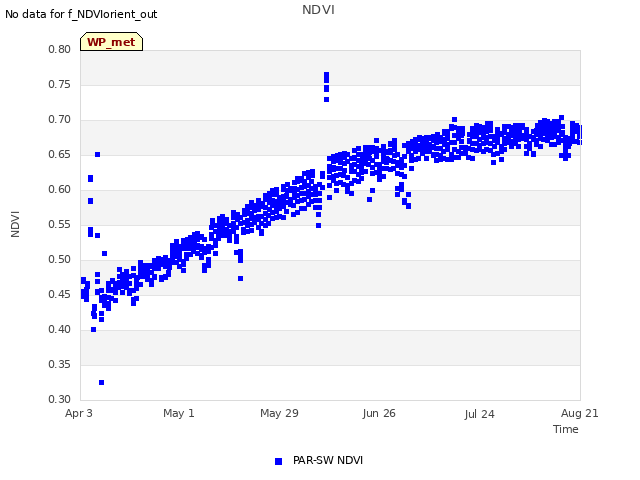This screenshot has height=480, width=640.
Task: Click the 0.65 y-axis tick label
Action: click(x=60, y=155)
